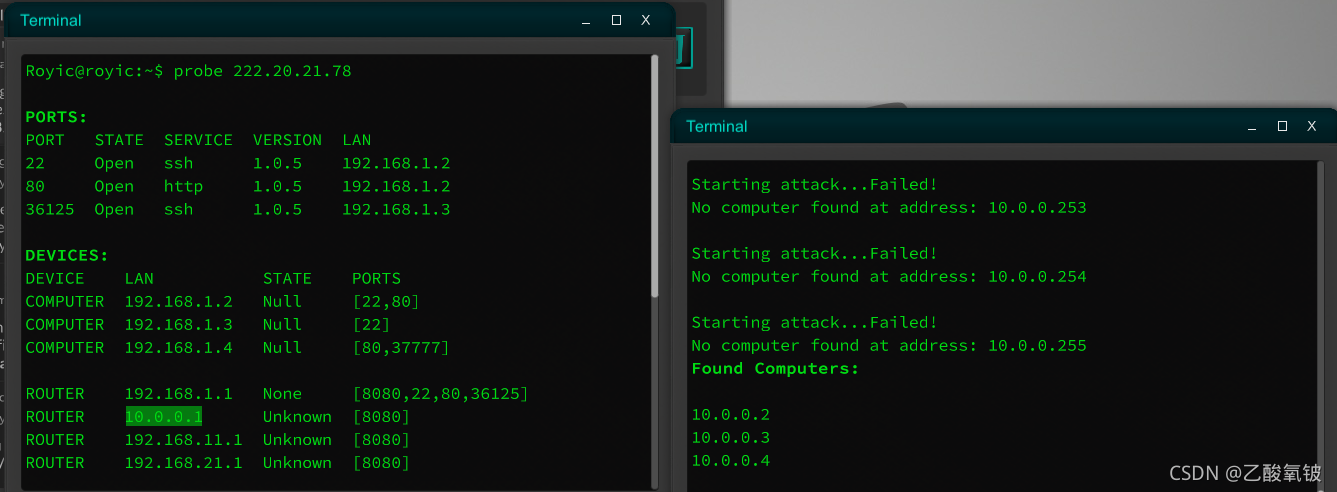
Task: Click 'ssh' in the port 36125 row
Action: click(178, 209)
